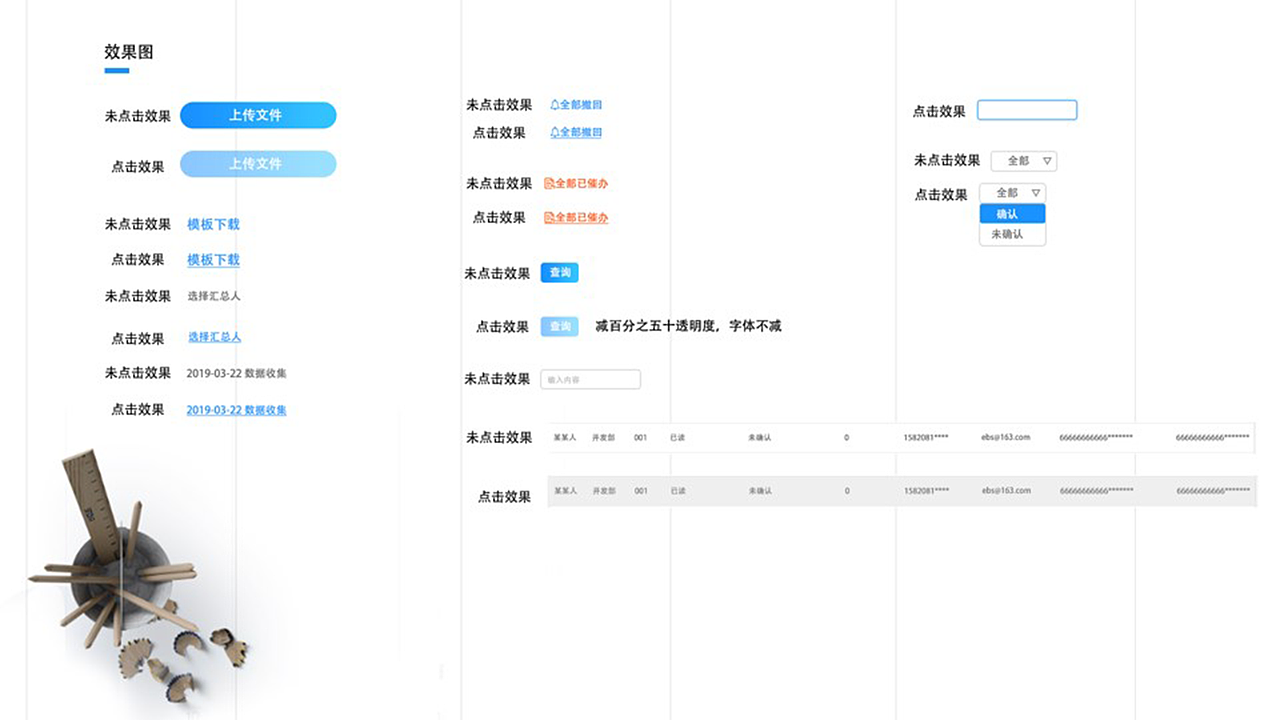Screen dimensions: 1280x720
Task: Click the non-underlined 模板下载 link
Action: 213,224
